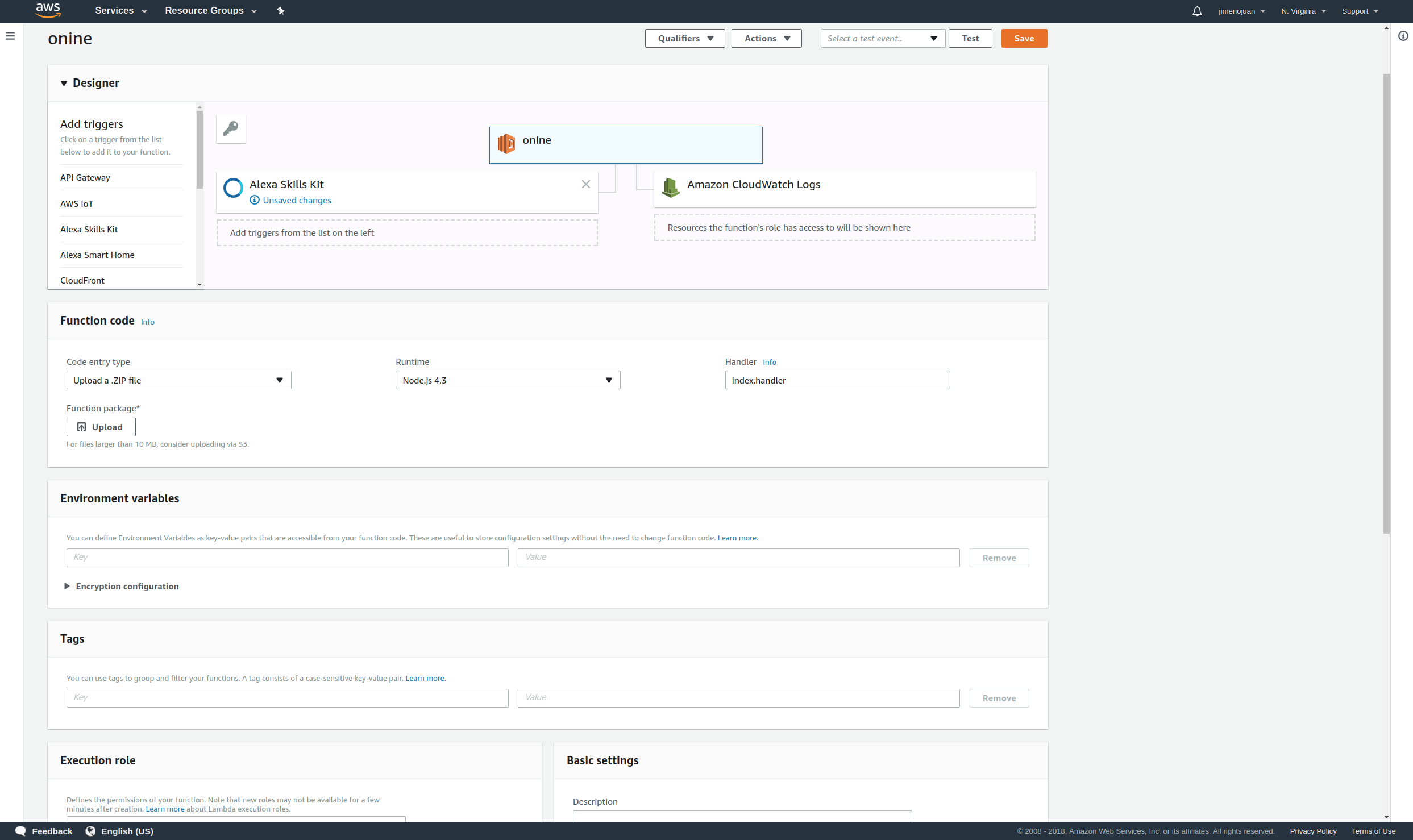Image resolution: width=1413 pixels, height=840 pixels.
Task: Click the triggers list scrollbar
Action: pyautogui.click(x=200, y=149)
